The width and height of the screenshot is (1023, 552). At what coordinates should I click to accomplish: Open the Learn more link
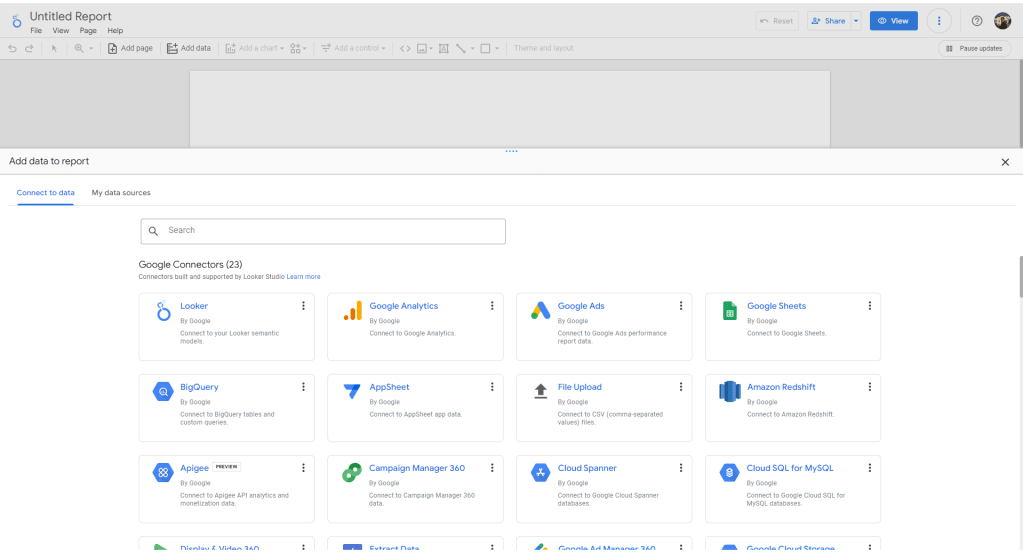pyautogui.click(x=304, y=277)
